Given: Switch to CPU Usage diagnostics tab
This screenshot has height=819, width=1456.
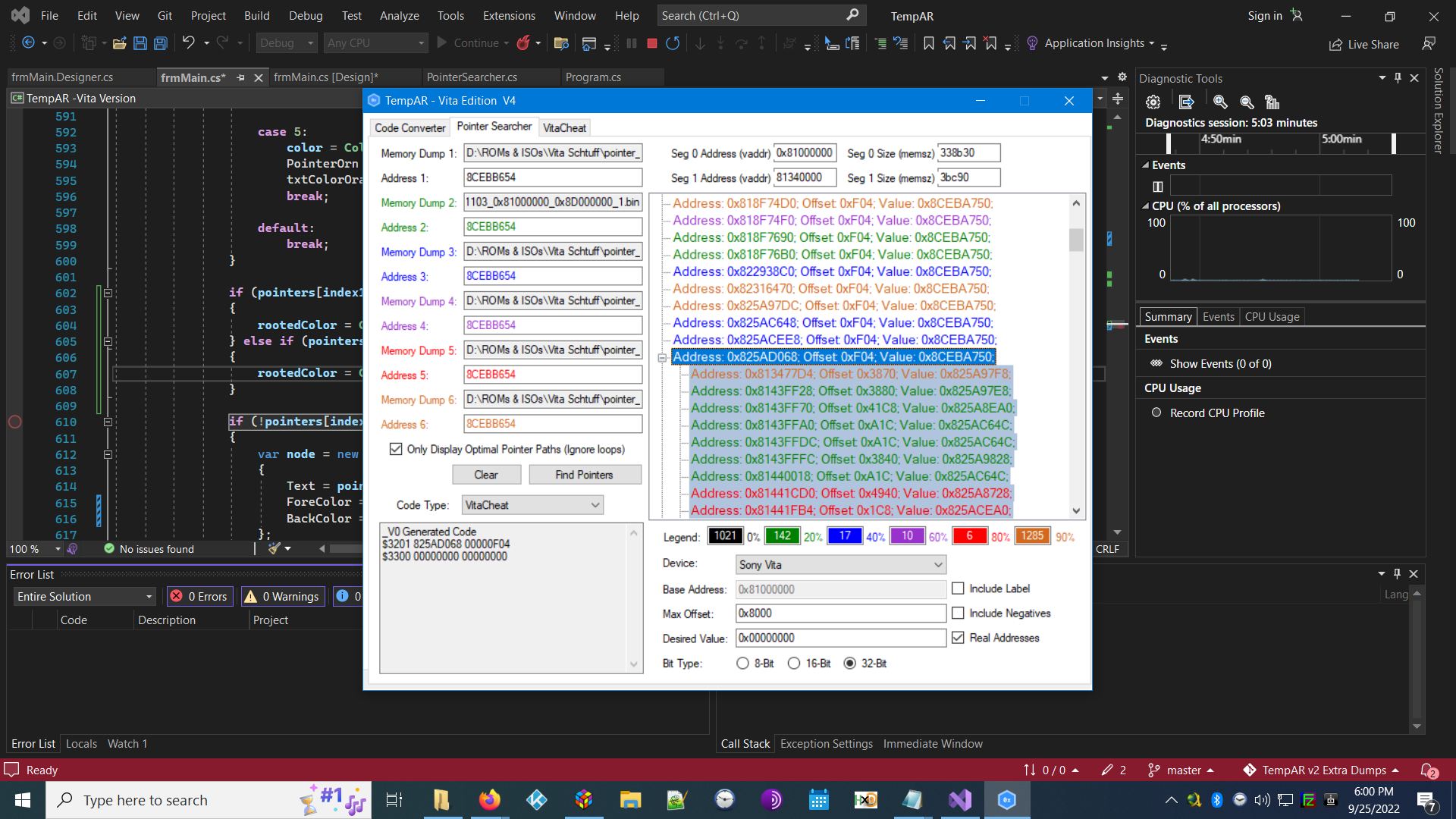Looking at the screenshot, I should pos(1272,317).
